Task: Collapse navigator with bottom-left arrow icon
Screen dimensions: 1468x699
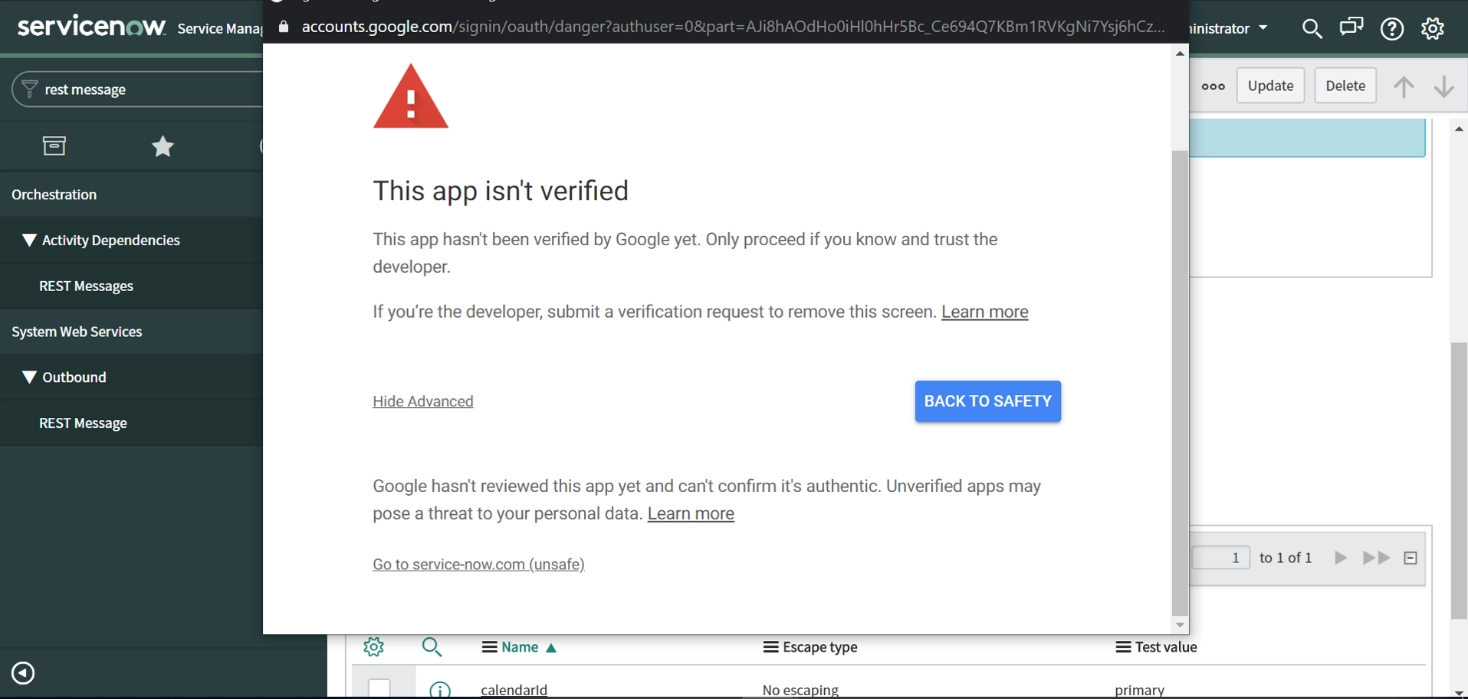Action: 23,673
